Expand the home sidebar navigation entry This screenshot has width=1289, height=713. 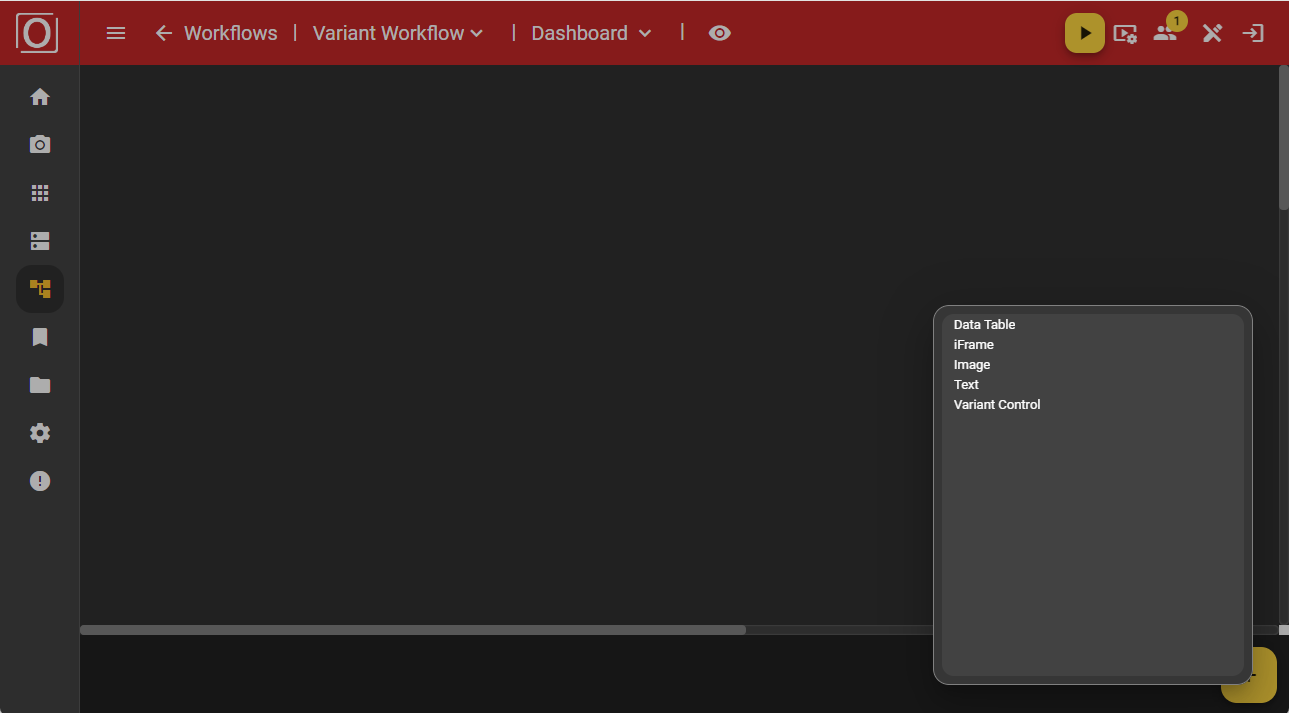point(39,96)
